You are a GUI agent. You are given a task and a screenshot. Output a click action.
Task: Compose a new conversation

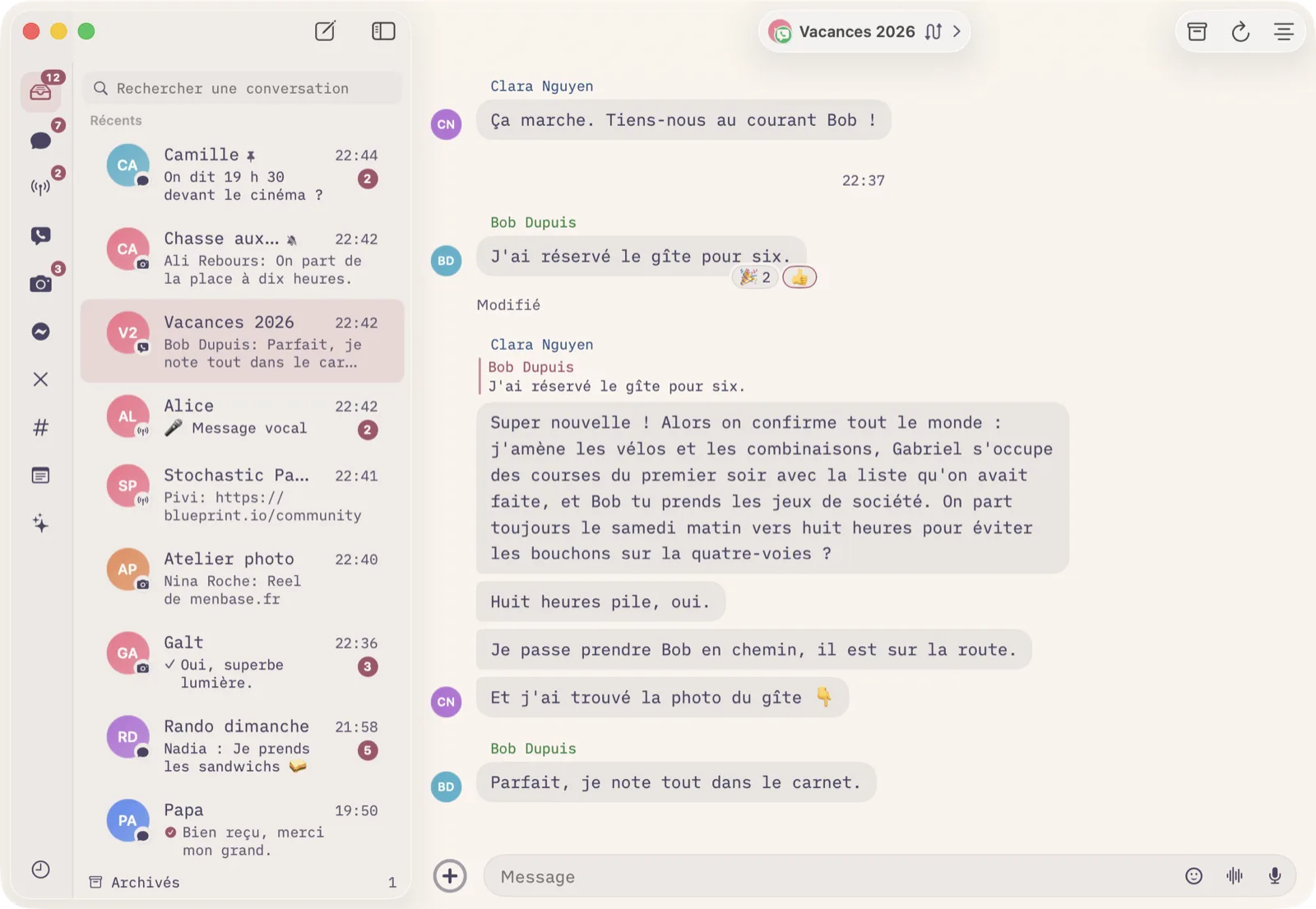[325, 31]
